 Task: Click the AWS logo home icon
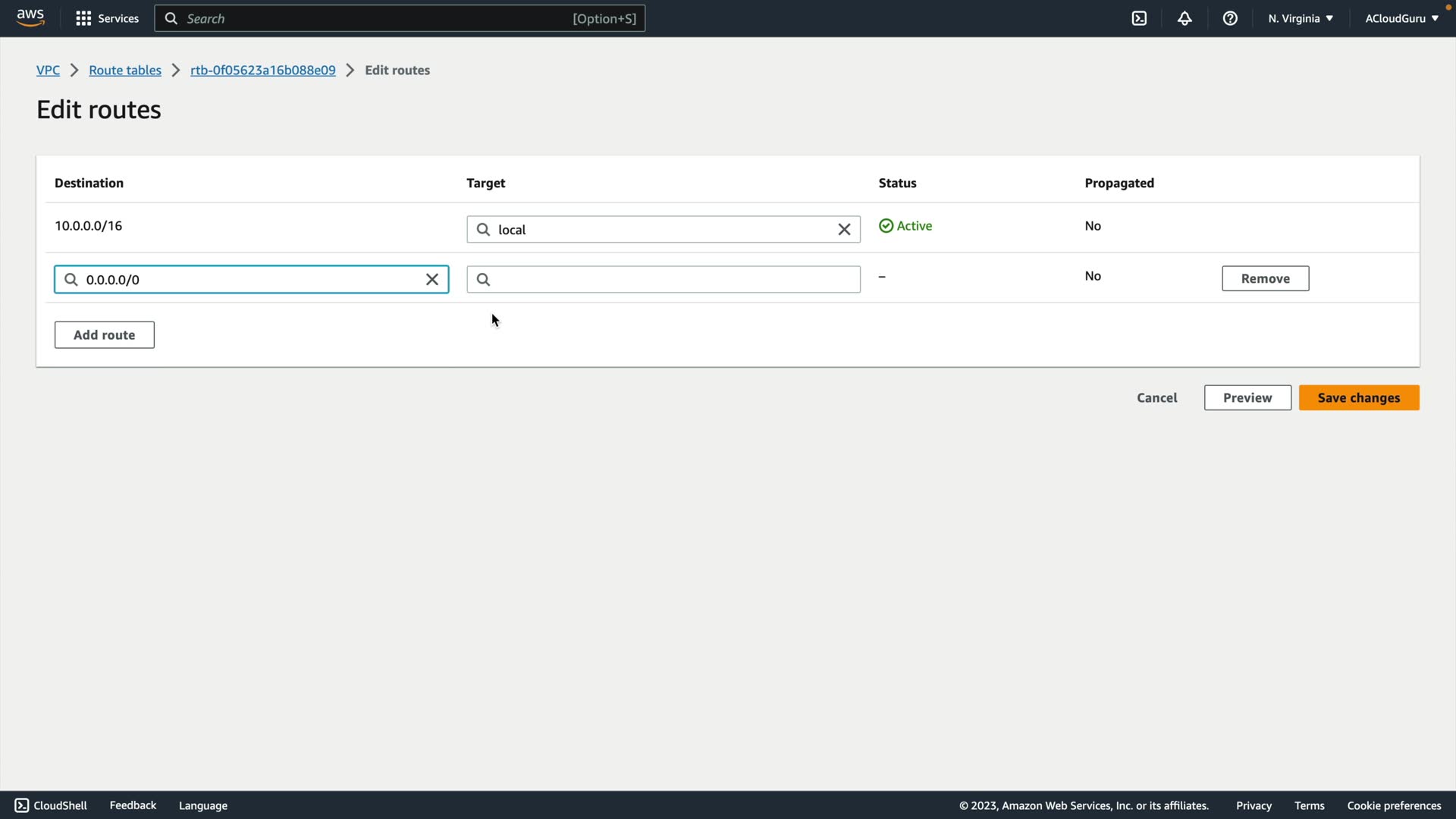tap(30, 18)
